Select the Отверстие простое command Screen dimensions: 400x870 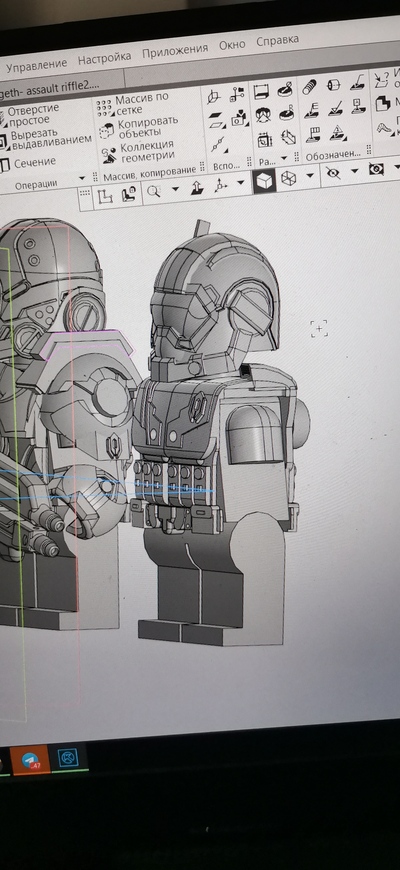33,115
